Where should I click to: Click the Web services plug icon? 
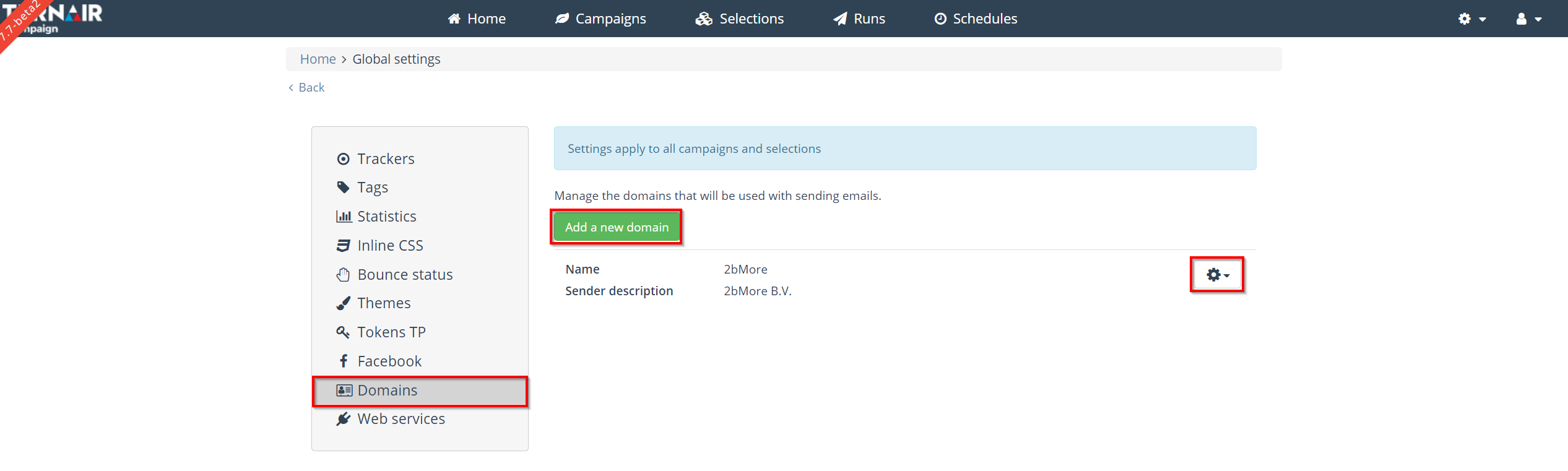pyautogui.click(x=343, y=419)
